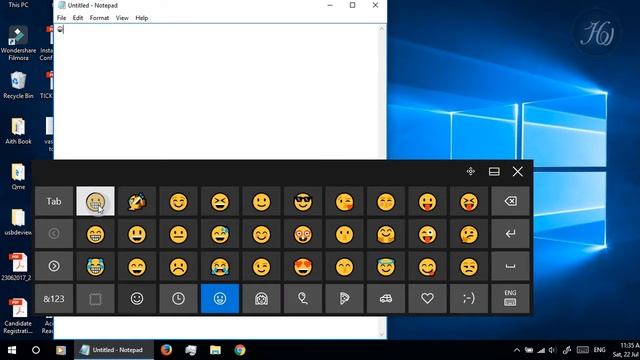This screenshot has width=640, height=360.
Task: Select the Candidate Registrati... PDF icon
Action: coord(18,316)
